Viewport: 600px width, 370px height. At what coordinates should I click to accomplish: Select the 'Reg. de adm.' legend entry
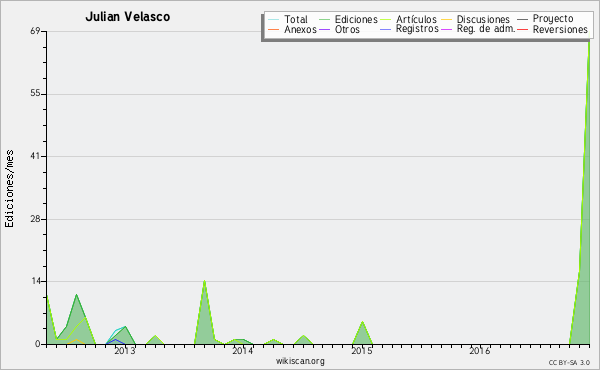478,29
